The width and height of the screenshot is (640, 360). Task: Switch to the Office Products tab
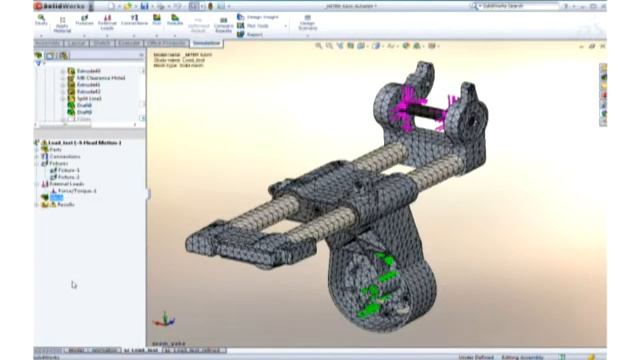pyautogui.click(x=167, y=43)
